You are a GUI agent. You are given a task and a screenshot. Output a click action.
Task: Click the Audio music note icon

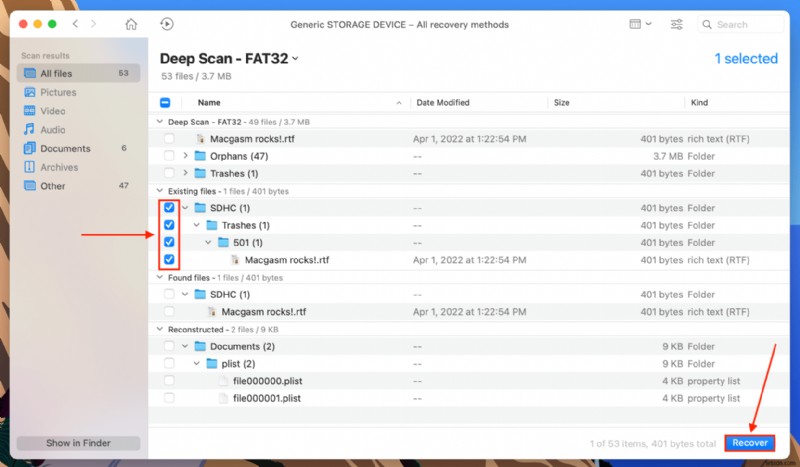pyautogui.click(x=30, y=129)
